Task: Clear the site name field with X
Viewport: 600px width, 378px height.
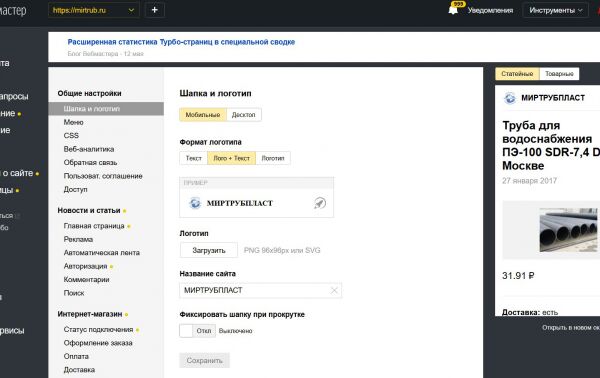Action: 334,290
